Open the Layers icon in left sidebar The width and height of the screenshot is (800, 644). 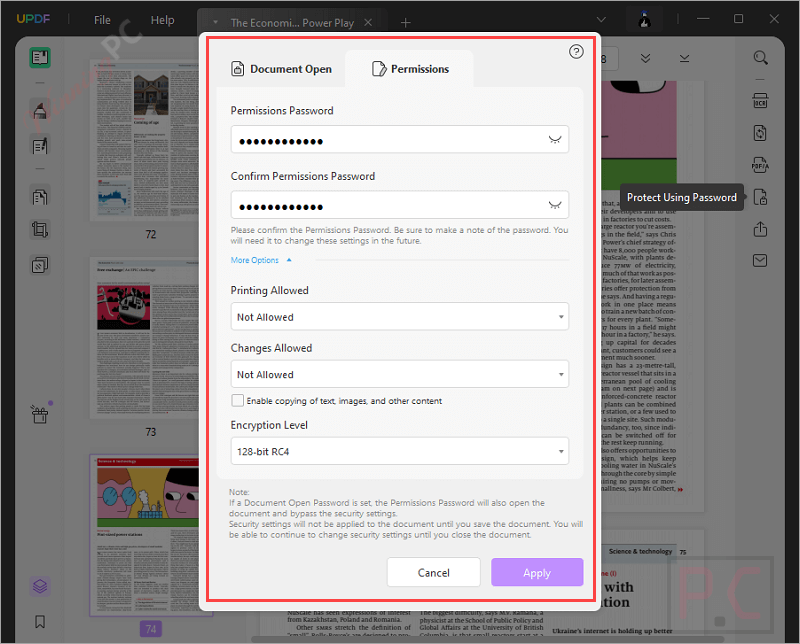(x=40, y=586)
